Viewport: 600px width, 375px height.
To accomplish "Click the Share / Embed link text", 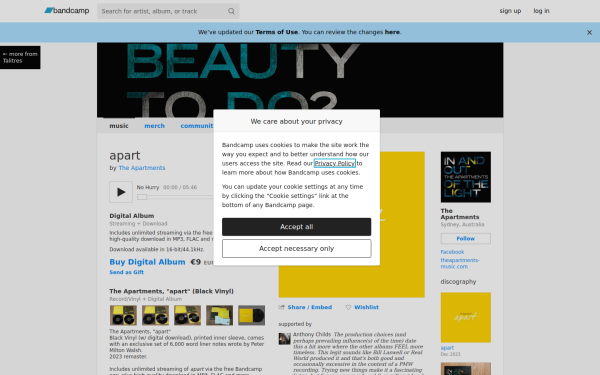I will tap(310, 307).
